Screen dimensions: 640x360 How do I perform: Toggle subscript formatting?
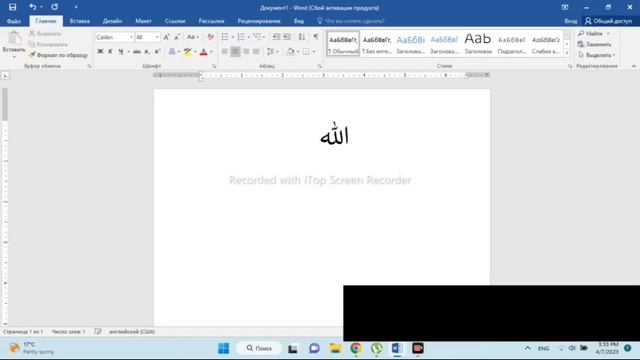[x=147, y=51]
